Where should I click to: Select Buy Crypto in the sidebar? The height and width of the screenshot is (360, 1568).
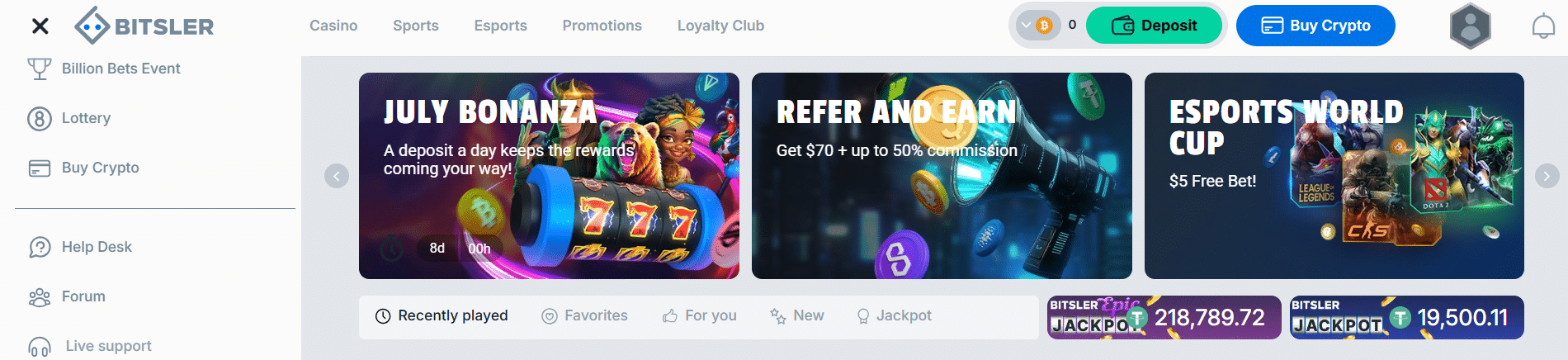click(x=83, y=168)
